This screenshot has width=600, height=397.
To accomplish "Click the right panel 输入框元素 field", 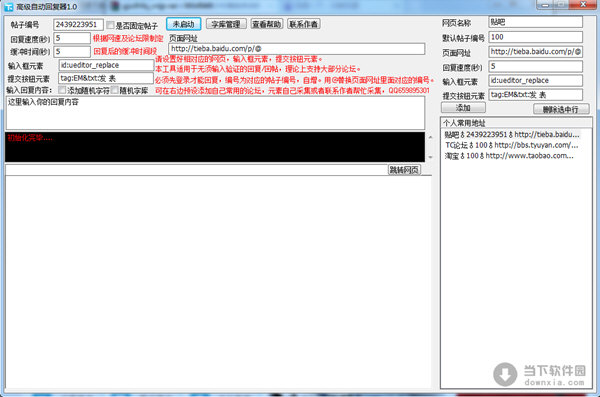I will click(536, 80).
